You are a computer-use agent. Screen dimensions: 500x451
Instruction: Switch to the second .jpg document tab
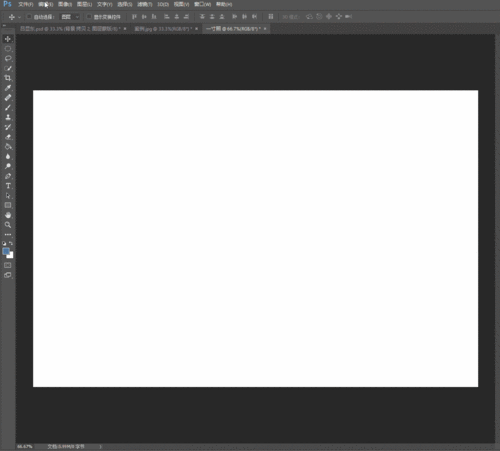click(x=163, y=29)
